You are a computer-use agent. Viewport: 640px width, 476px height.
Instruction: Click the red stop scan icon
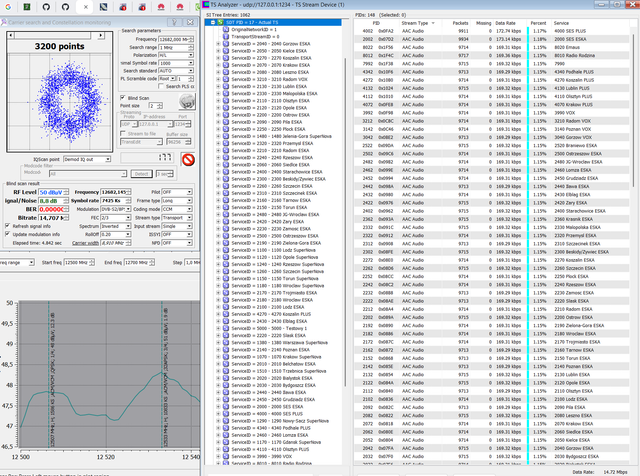(188, 160)
